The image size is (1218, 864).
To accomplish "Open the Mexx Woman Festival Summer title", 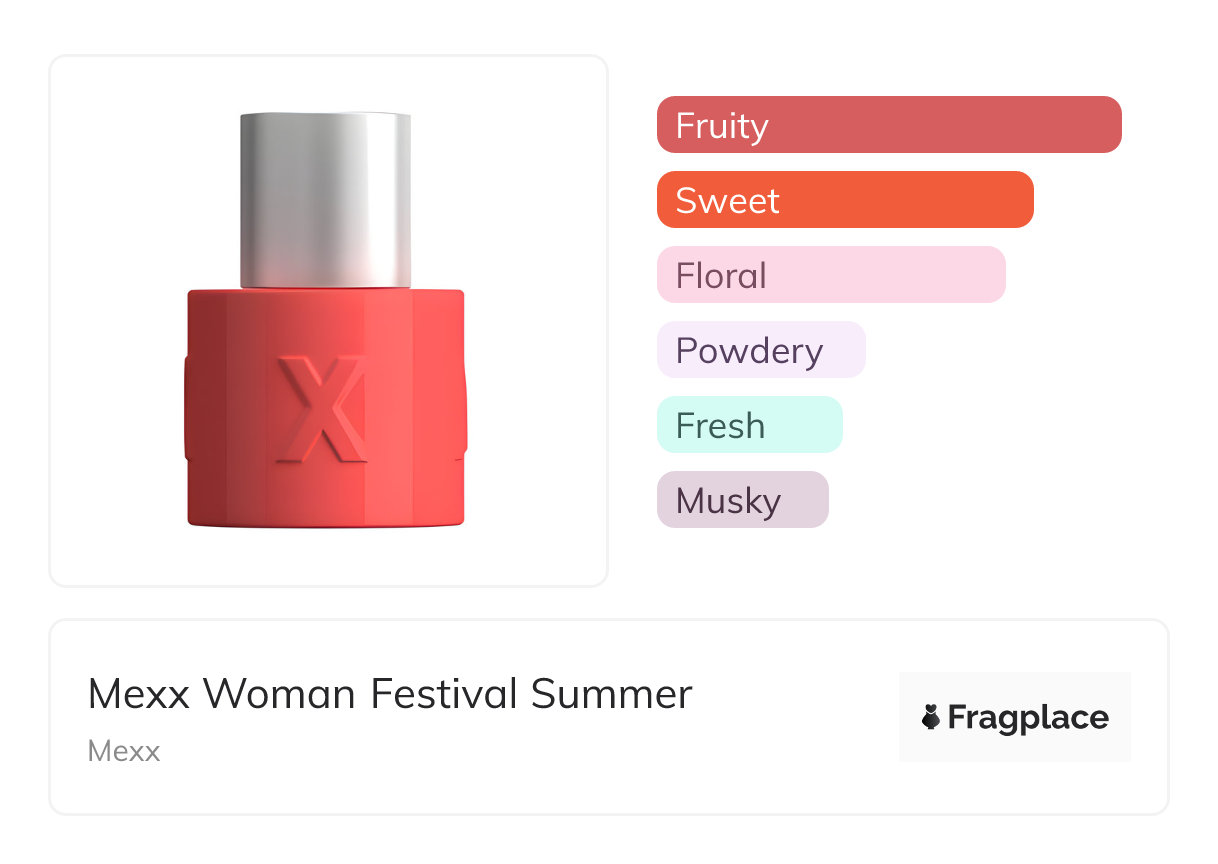I will click(389, 694).
